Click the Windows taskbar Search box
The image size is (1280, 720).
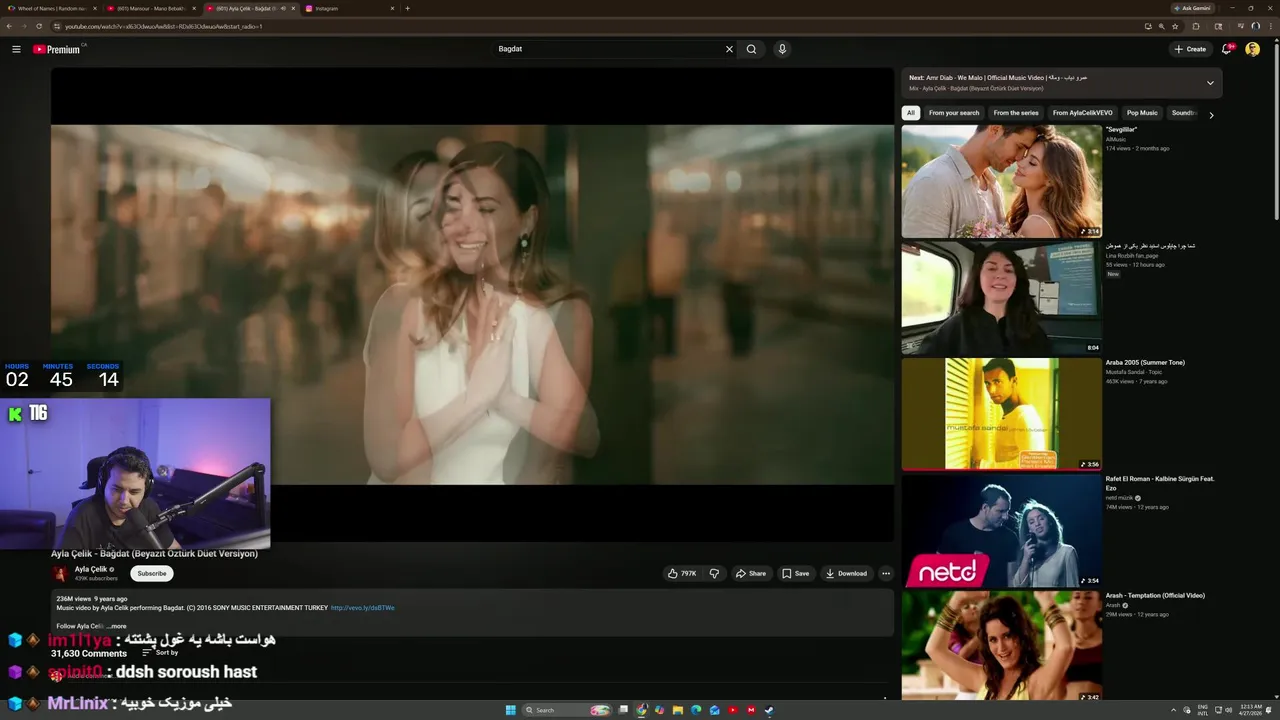point(568,710)
